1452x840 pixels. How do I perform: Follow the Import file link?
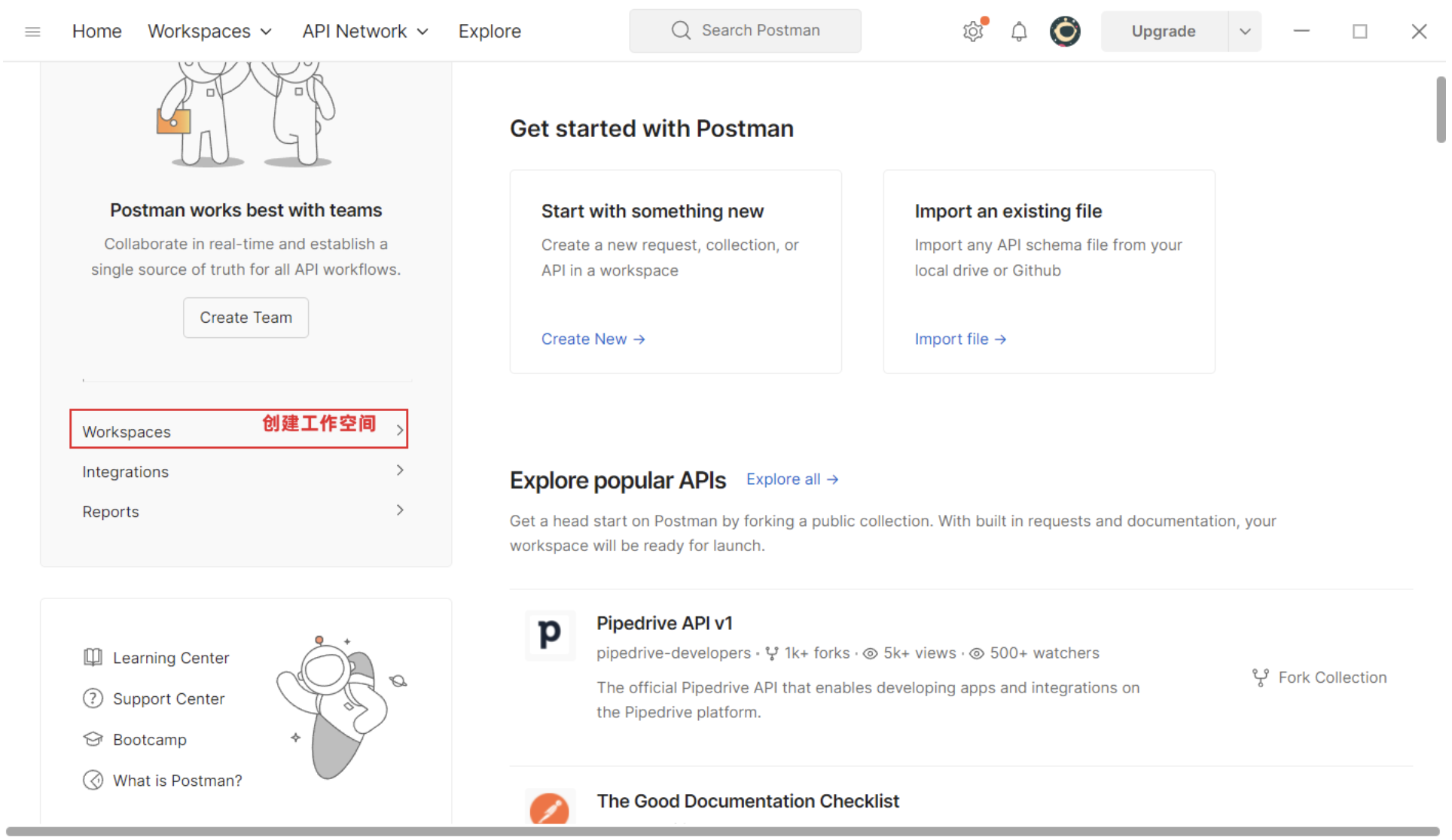point(959,339)
